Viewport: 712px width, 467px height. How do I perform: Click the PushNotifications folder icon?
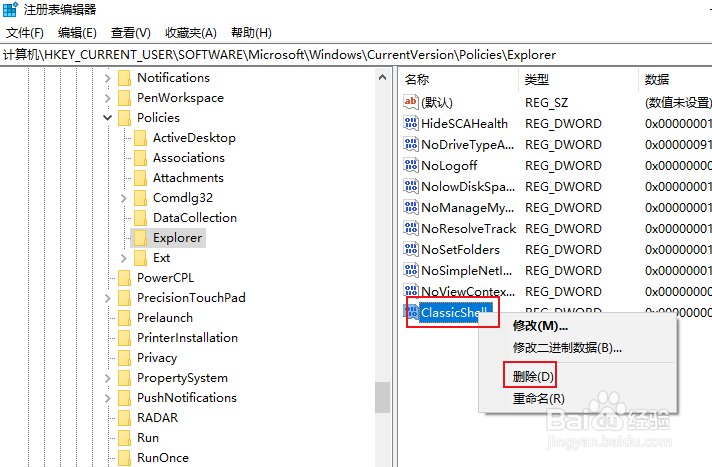[124, 397]
